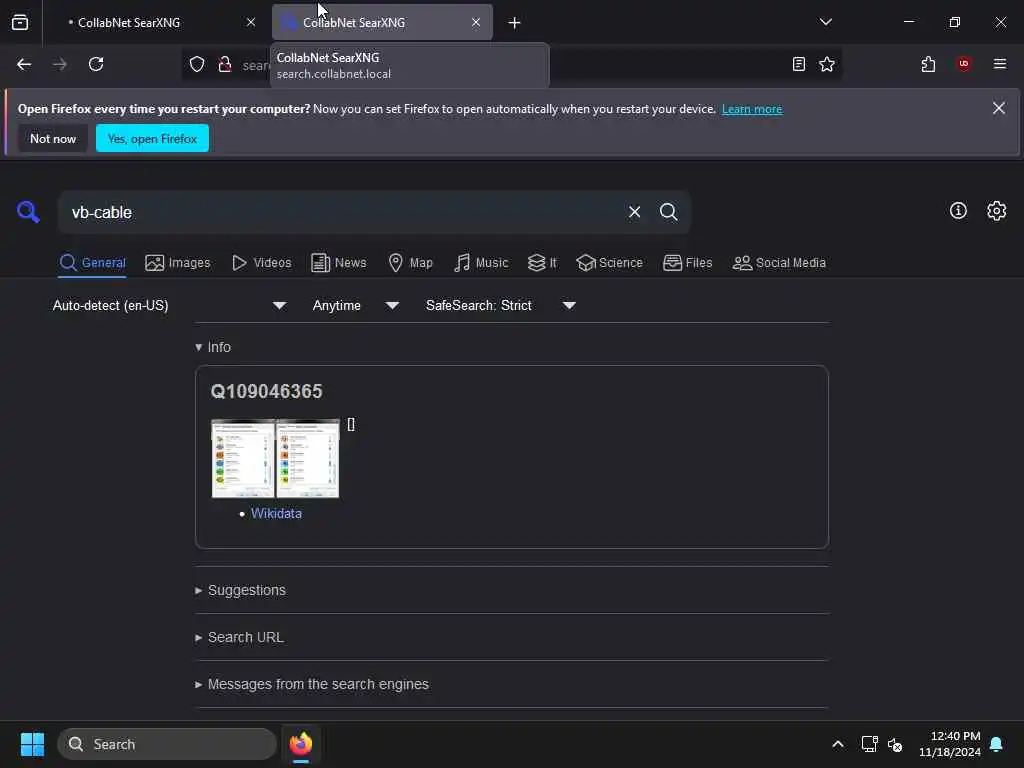Click the Firefox taskbar icon

click(x=301, y=744)
